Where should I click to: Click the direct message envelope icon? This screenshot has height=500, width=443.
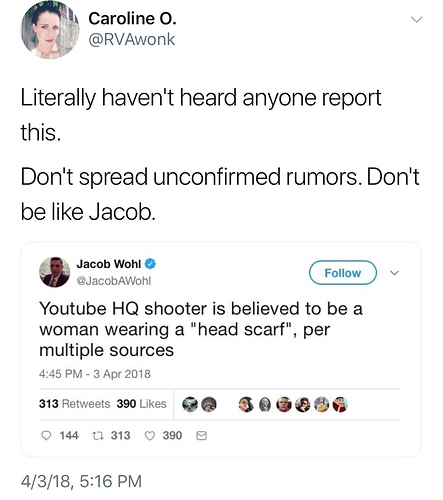coord(201,436)
